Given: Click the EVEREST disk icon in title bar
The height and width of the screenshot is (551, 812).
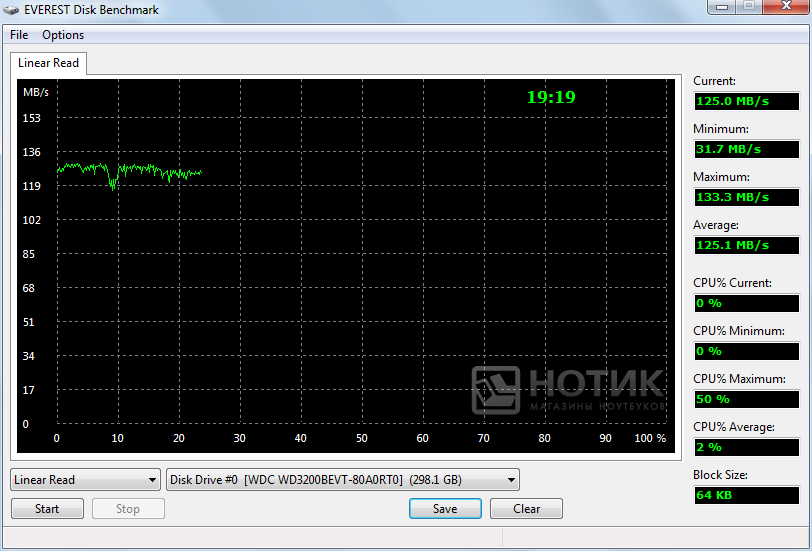Looking at the screenshot, I should tap(11, 10).
